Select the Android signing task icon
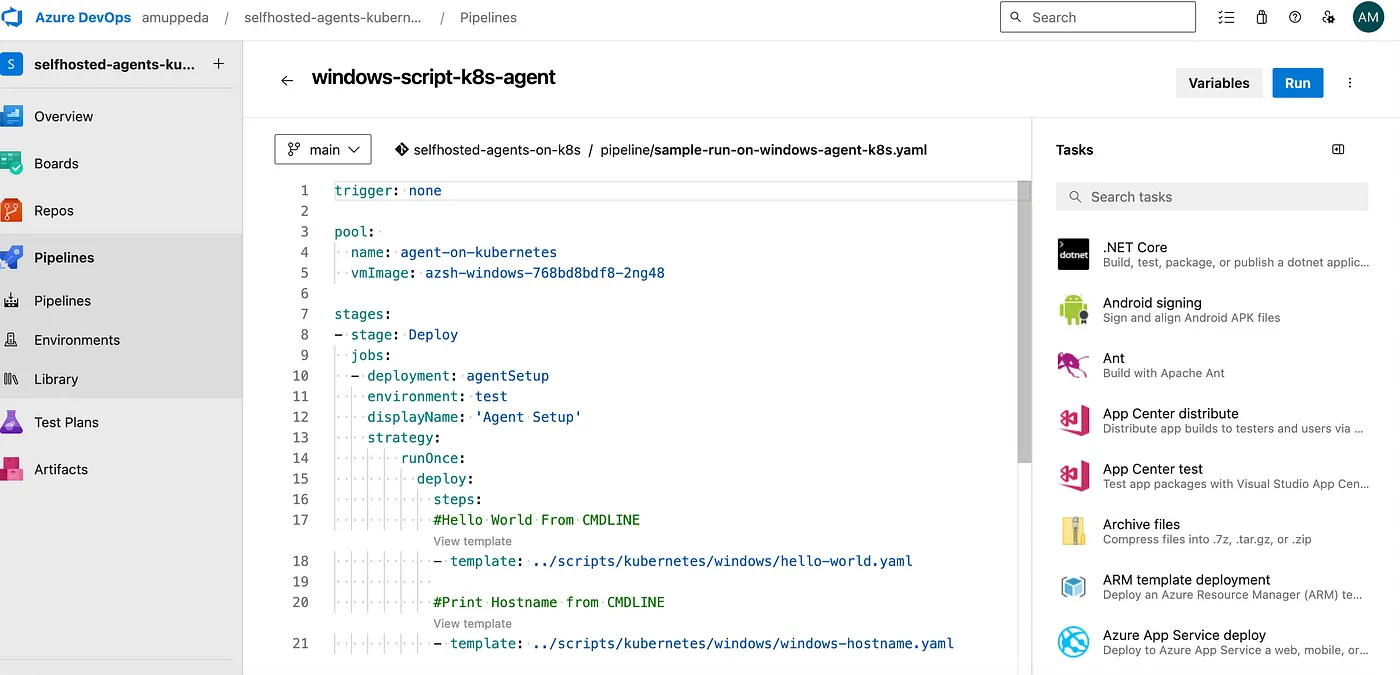The width and height of the screenshot is (1400, 675). coord(1073,309)
